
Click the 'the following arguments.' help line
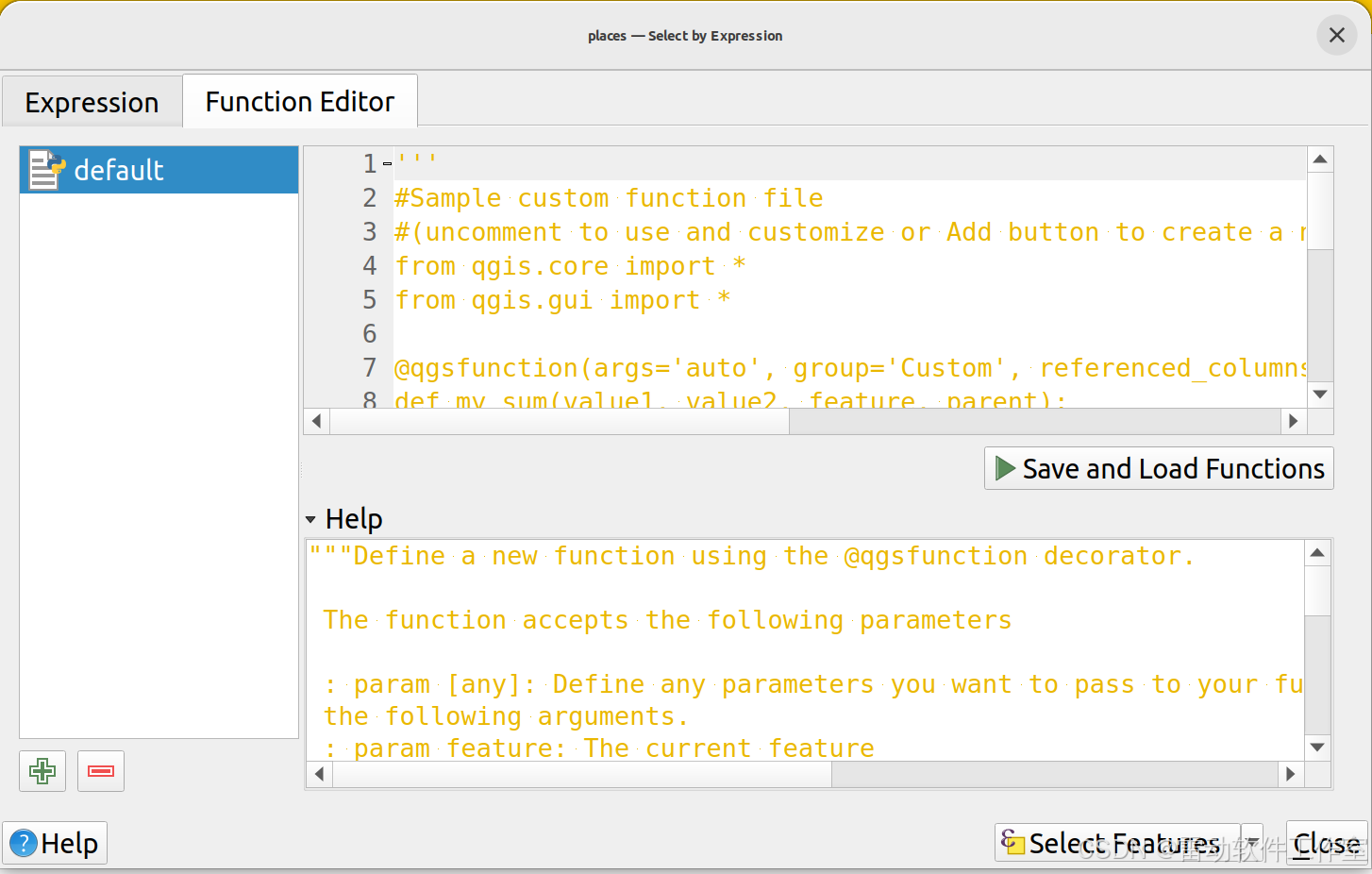pyautogui.click(x=507, y=716)
